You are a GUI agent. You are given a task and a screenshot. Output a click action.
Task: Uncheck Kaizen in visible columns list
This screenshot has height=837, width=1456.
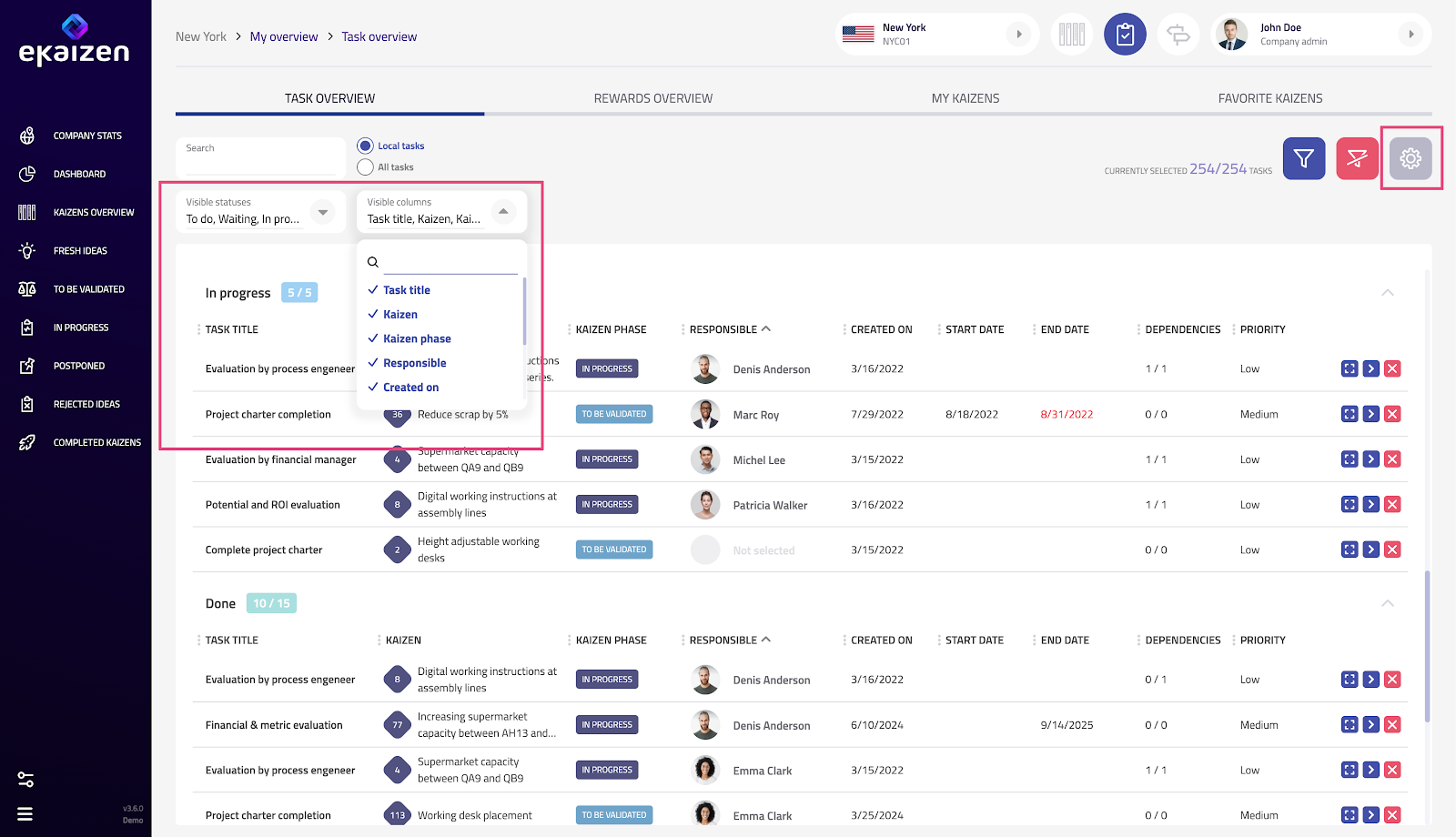coord(393,315)
